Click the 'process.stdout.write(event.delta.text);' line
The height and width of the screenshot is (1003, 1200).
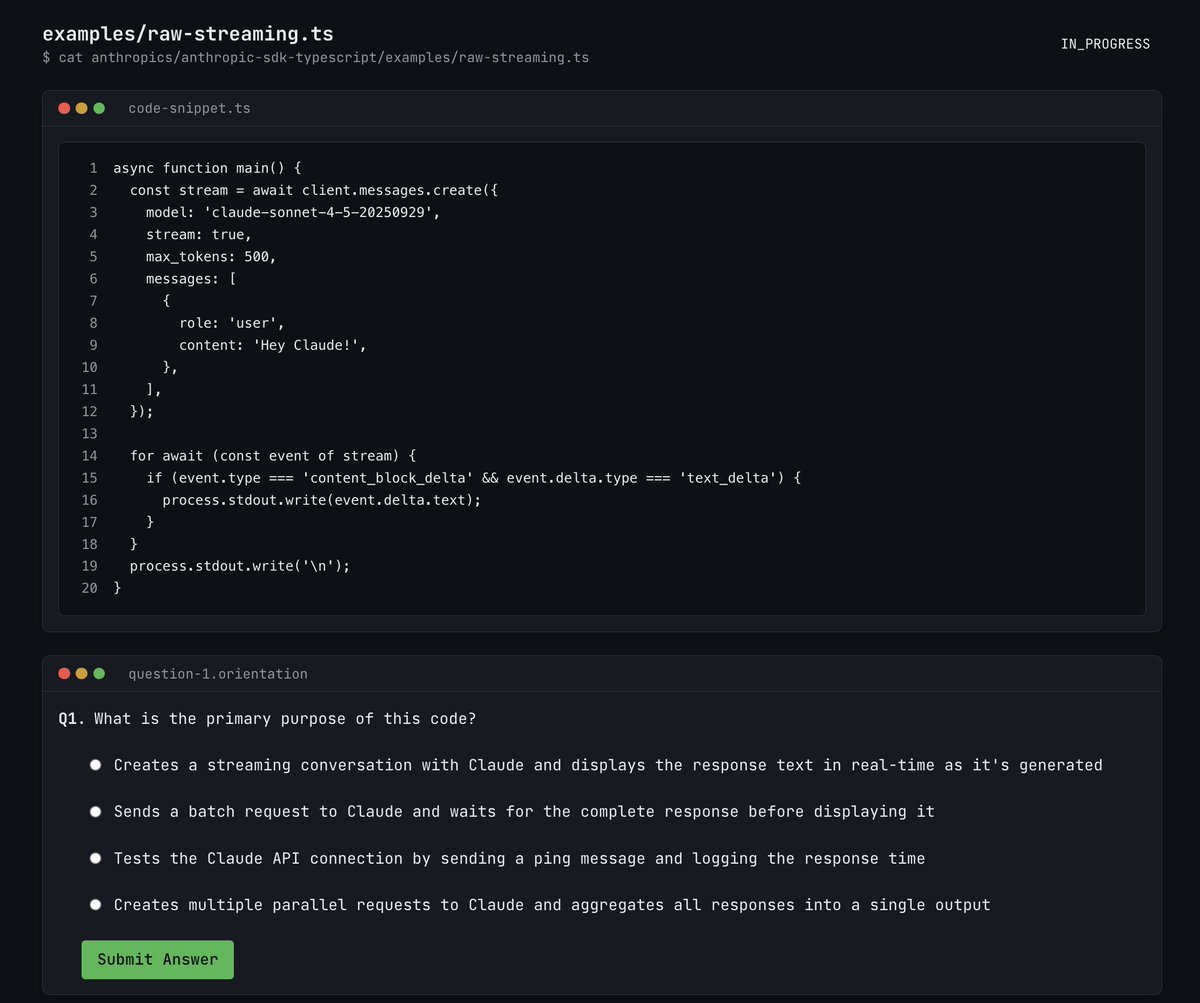tap(321, 499)
